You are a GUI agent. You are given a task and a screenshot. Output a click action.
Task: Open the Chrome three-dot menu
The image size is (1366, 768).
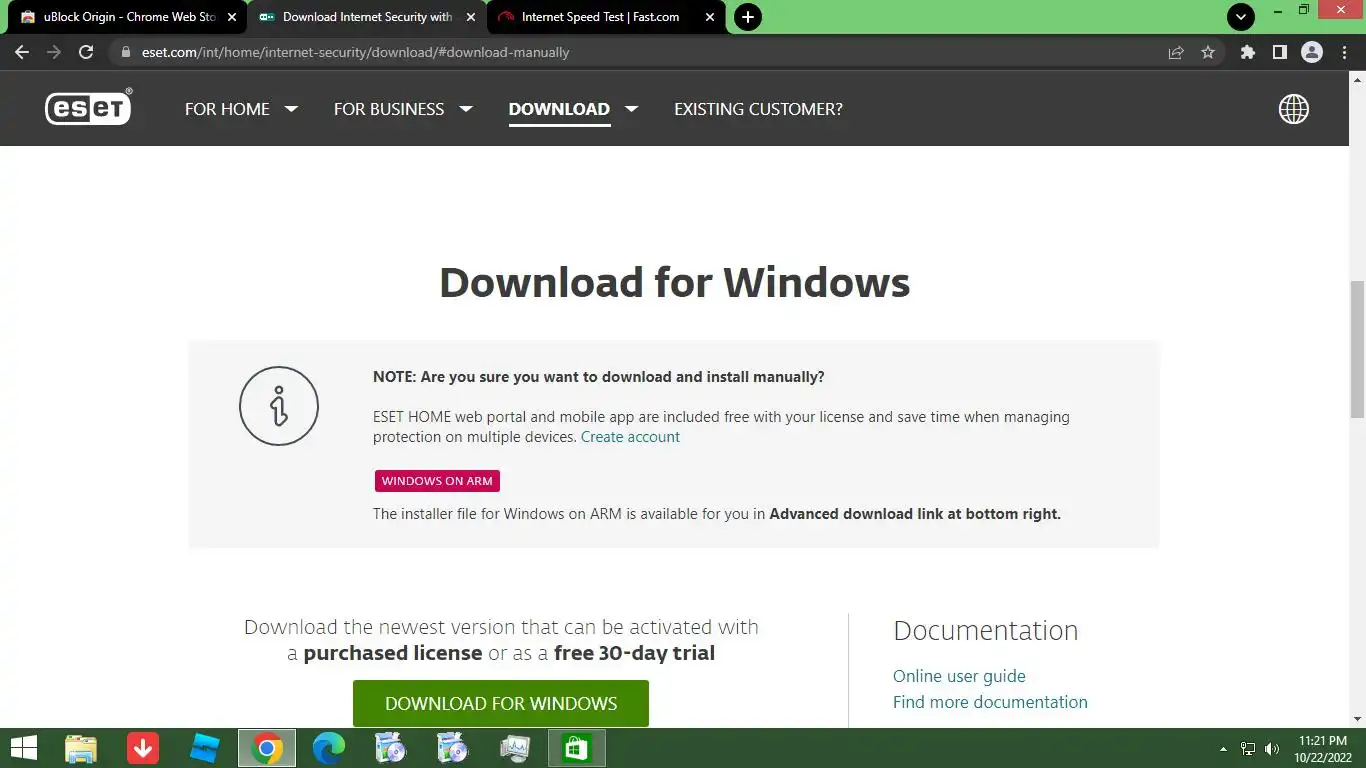pos(1344,52)
